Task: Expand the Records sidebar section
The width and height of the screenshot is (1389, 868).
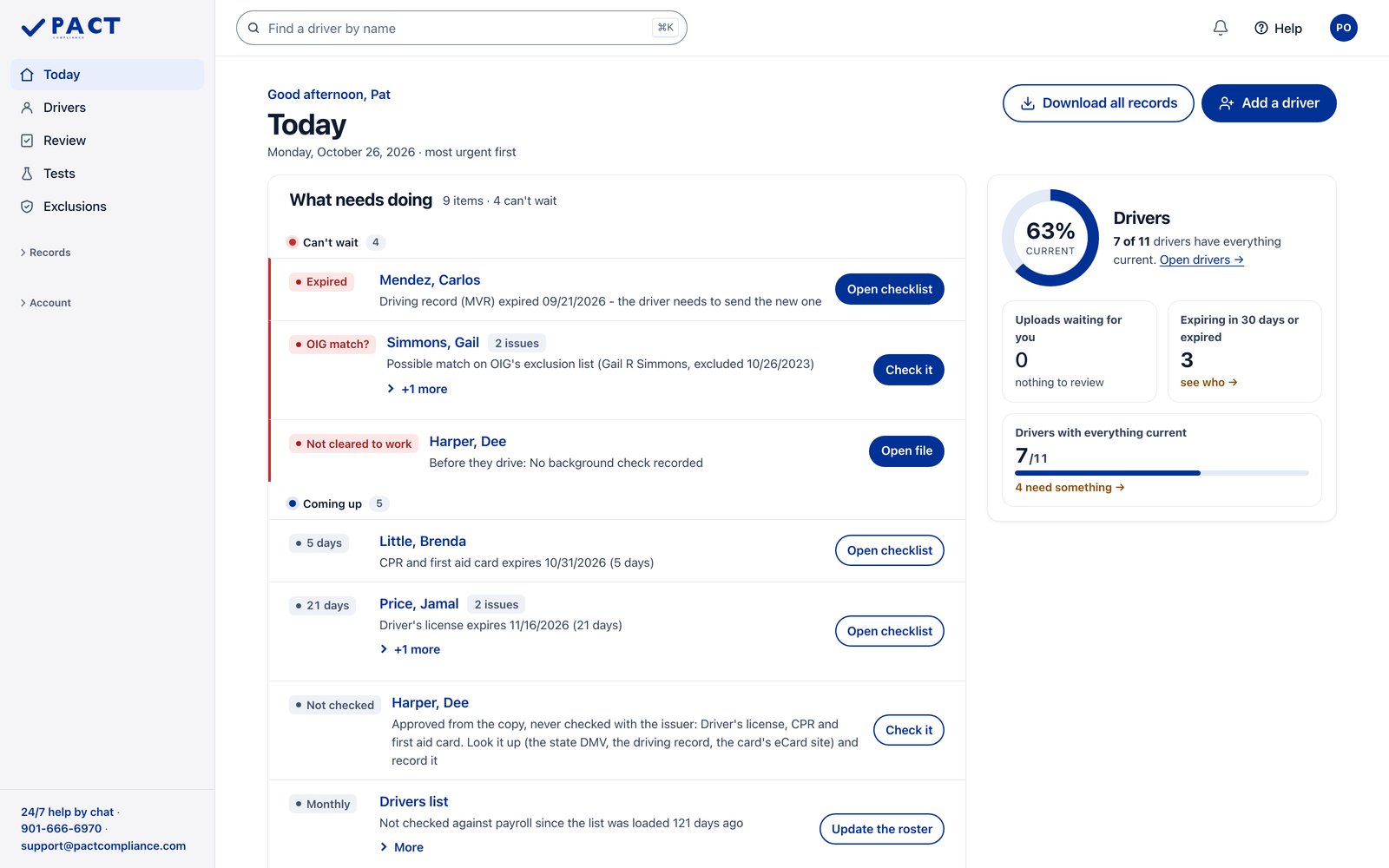Action: (45, 253)
